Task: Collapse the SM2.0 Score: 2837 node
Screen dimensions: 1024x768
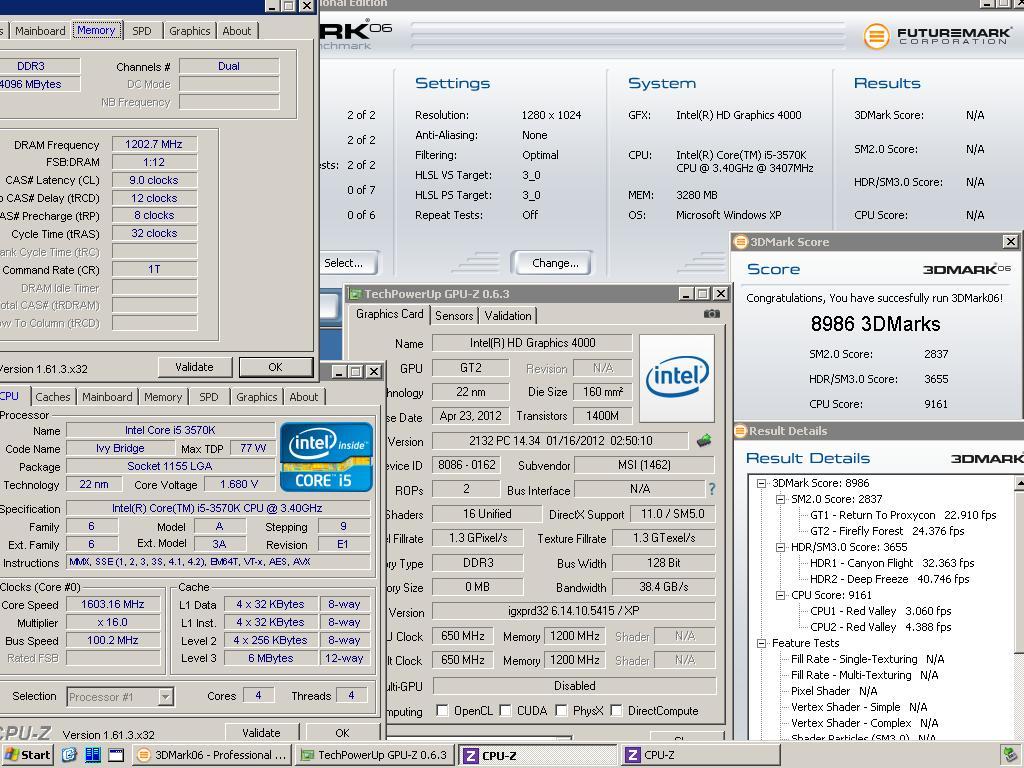Action: pos(780,499)
